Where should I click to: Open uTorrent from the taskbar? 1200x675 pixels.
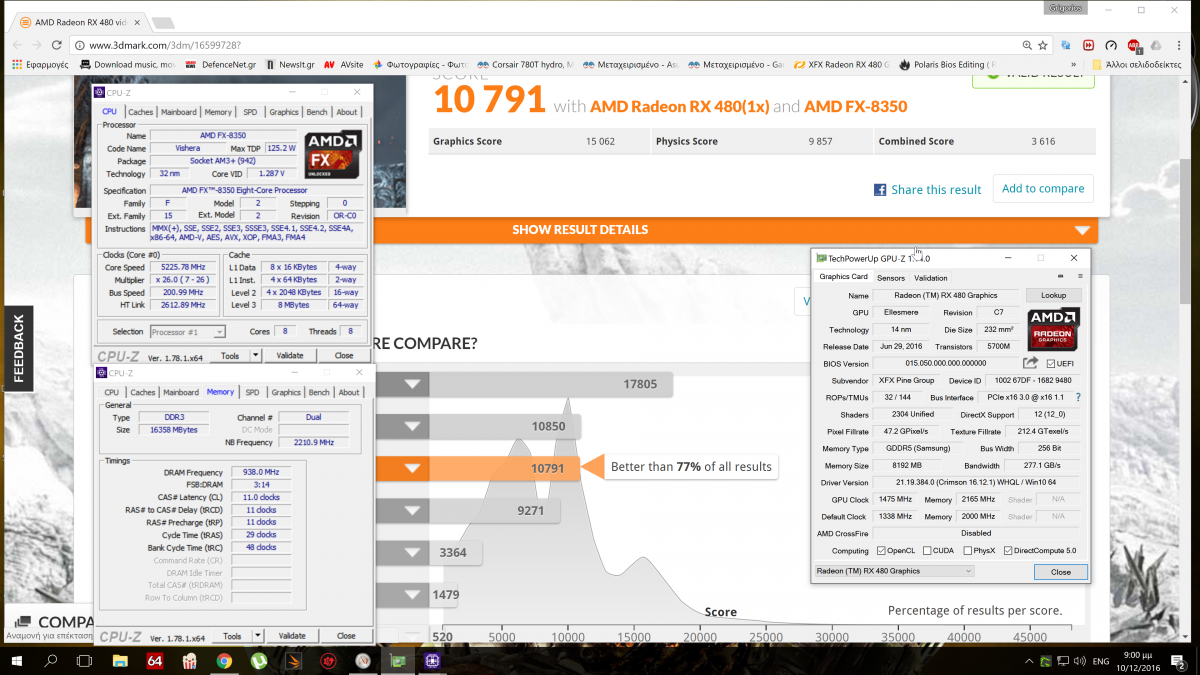click(258, 660)
